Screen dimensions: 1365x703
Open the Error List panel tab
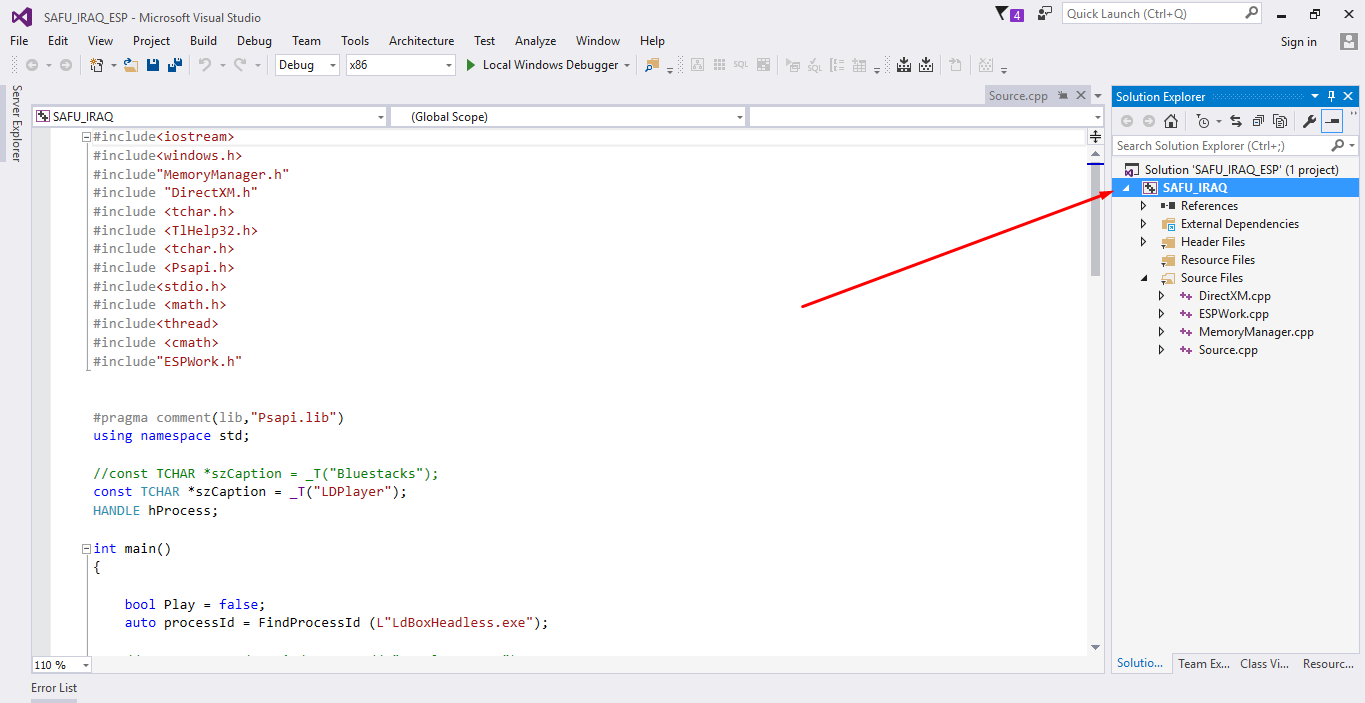coord(54,688)
